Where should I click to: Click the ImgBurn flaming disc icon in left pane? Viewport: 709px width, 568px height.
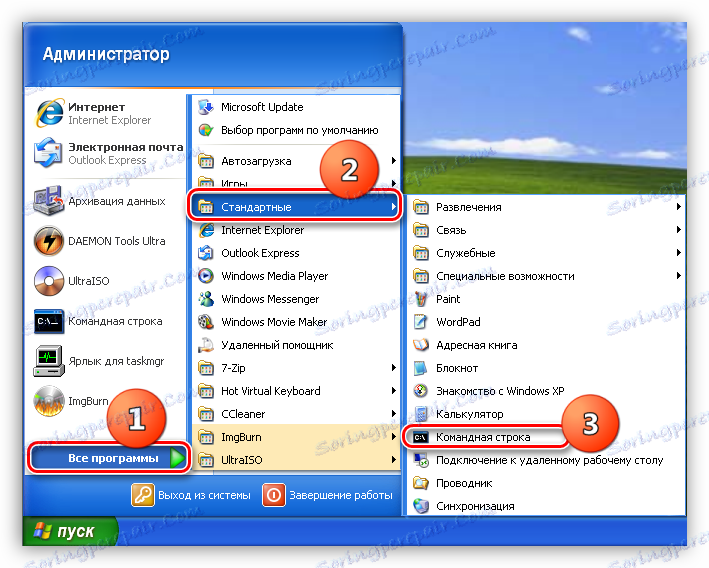pos(48,401)
